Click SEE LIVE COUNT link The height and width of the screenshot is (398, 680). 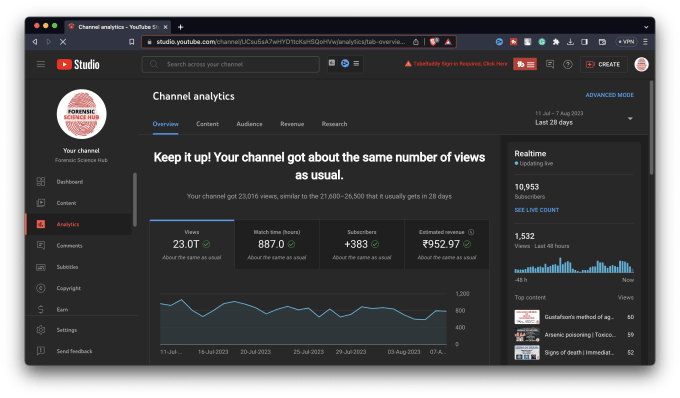point(536,210)
